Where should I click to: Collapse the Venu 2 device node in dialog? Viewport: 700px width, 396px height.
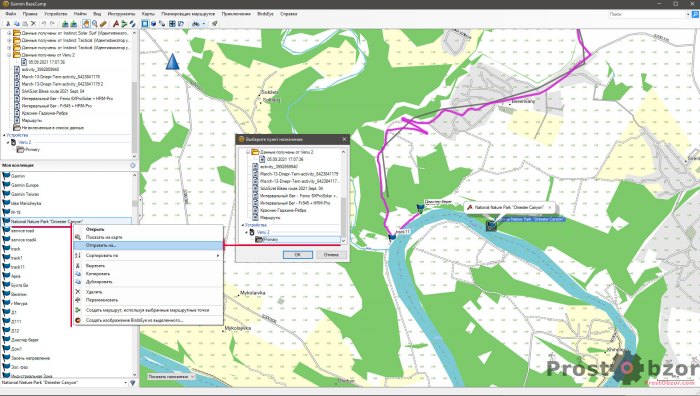click(246, 232)
